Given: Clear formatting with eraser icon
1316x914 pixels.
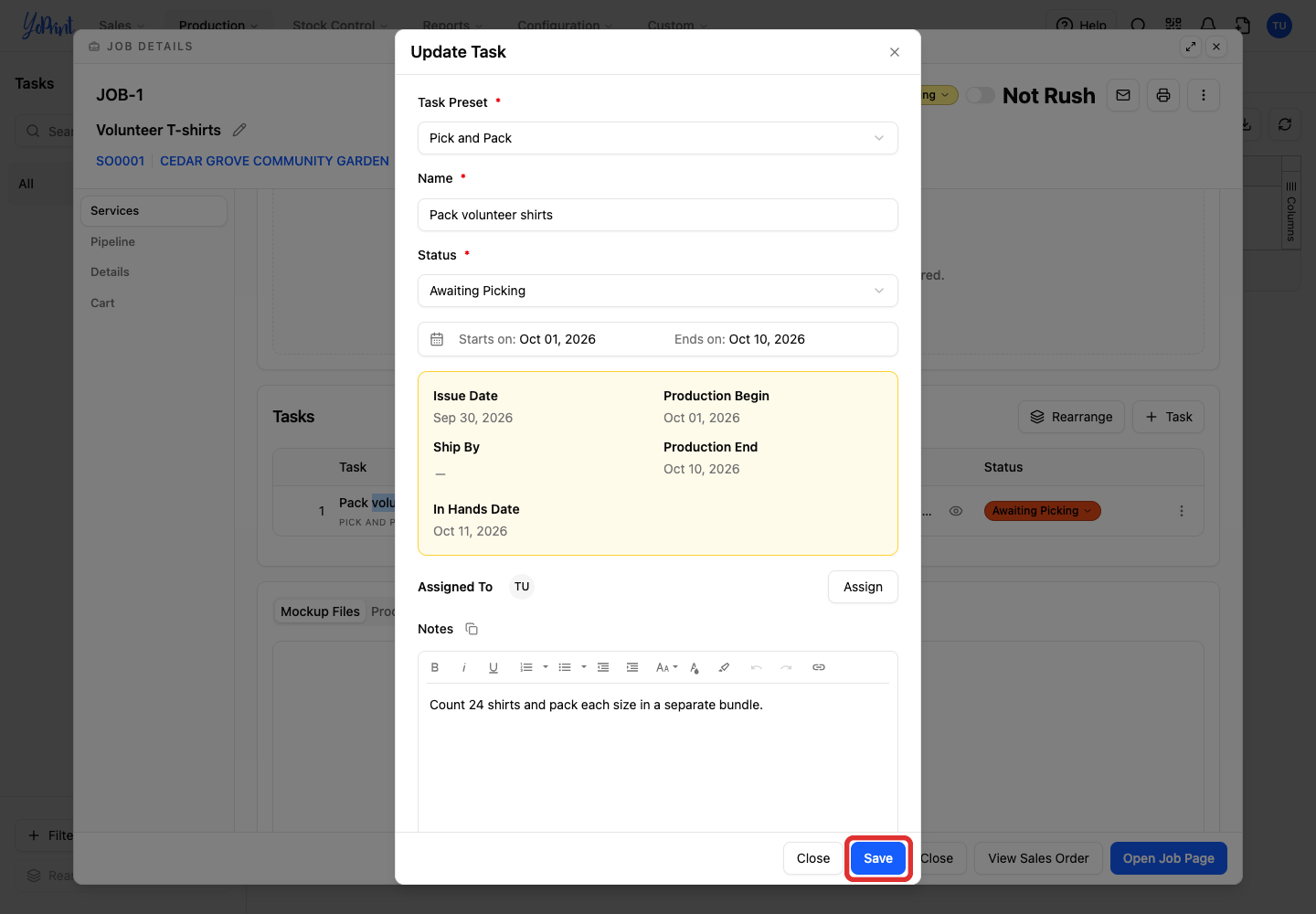Looking at the screenshot, I should (x=724, y=667).
